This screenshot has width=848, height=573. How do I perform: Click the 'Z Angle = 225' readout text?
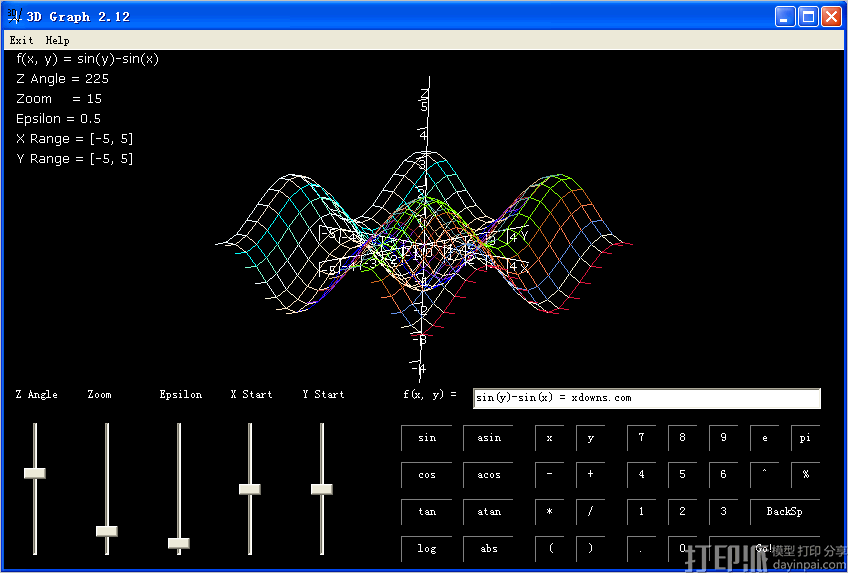click(62, 79)
